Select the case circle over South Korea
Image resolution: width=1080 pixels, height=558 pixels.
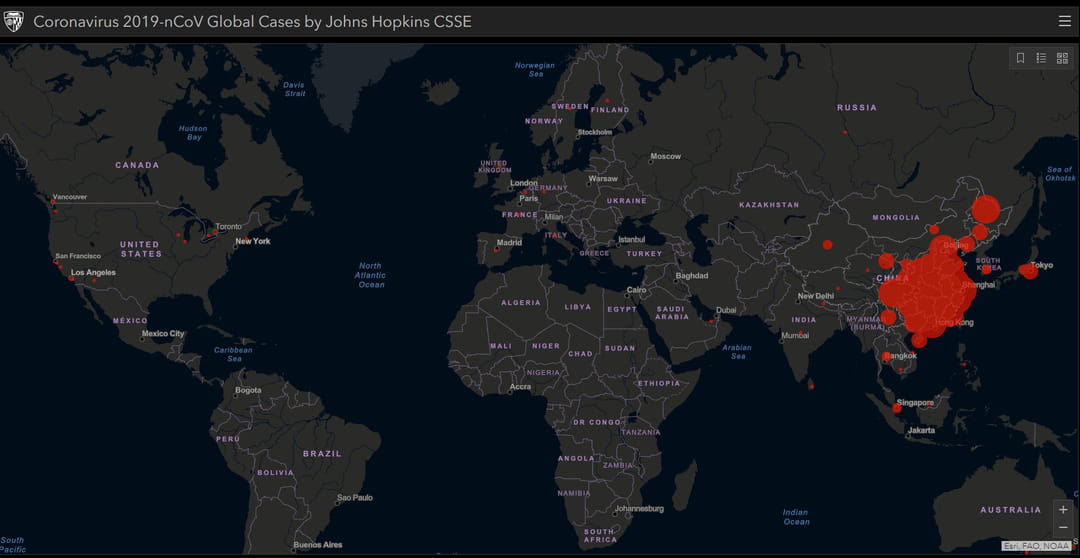986,269
